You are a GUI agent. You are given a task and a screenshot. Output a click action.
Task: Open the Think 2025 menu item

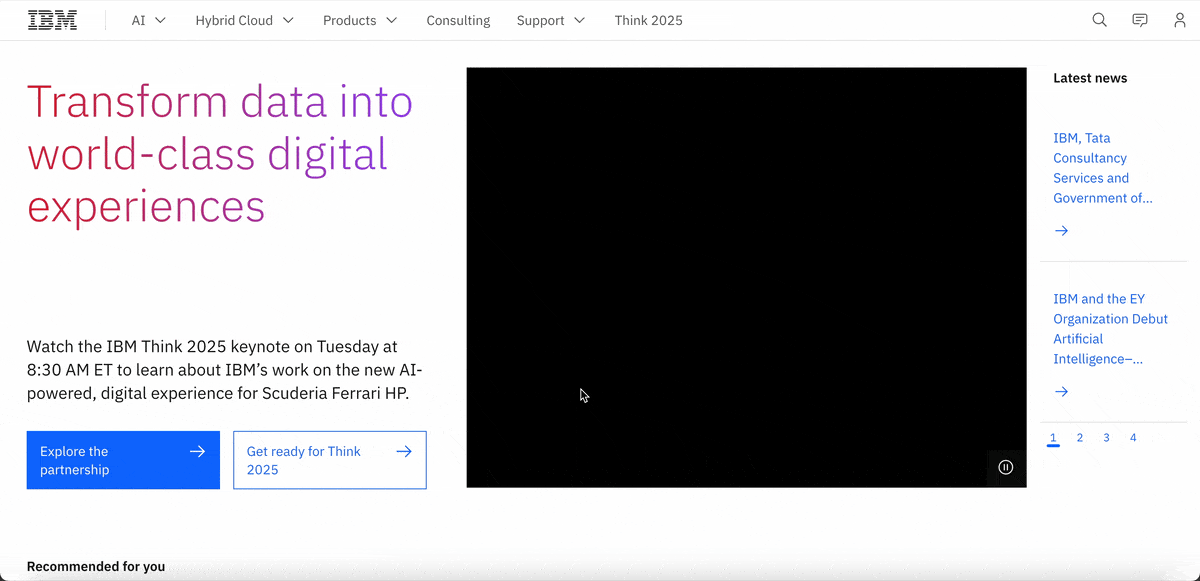point(648,20)
